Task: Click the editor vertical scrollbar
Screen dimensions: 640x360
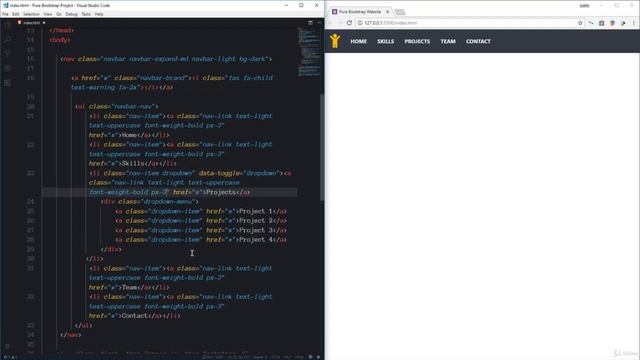Action: [x=322, y=147]
